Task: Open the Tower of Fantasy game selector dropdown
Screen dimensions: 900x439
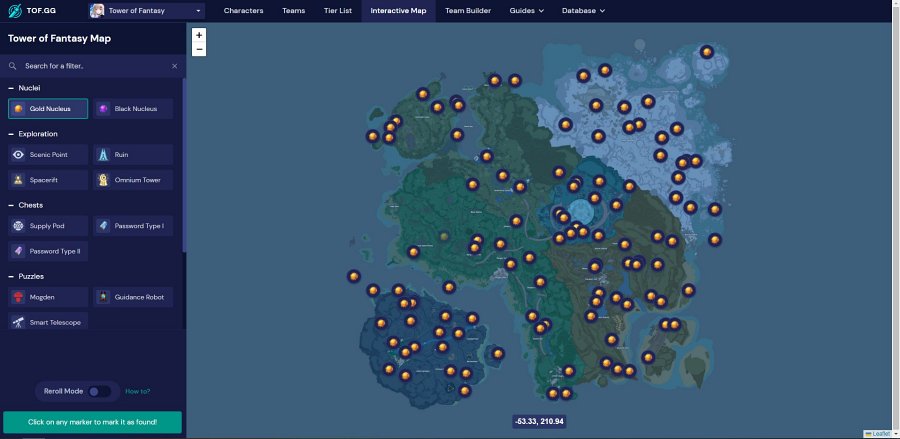Action: pos(147,10)
